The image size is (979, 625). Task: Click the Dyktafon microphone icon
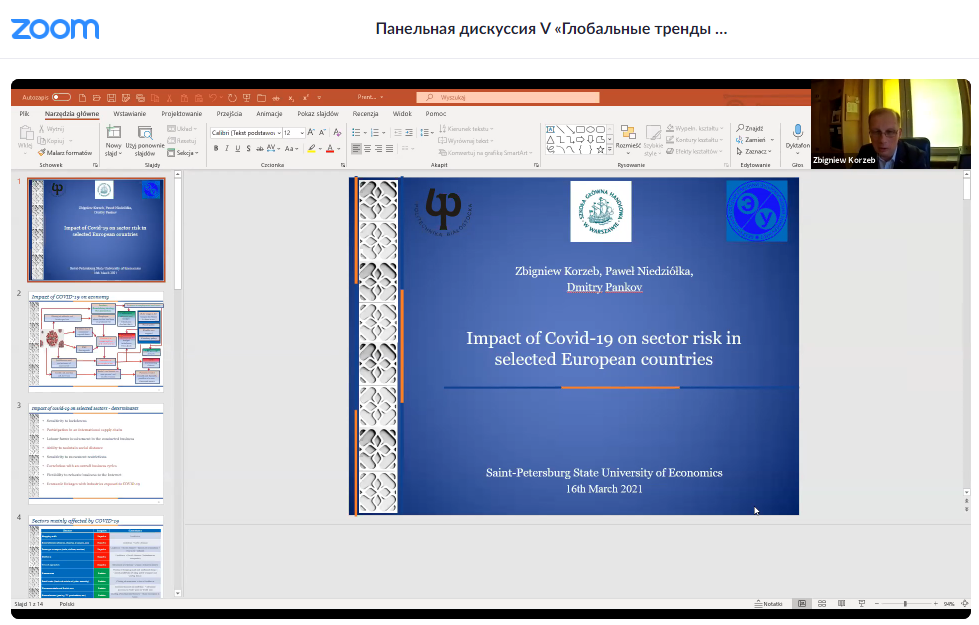click(x=797, y=131)
